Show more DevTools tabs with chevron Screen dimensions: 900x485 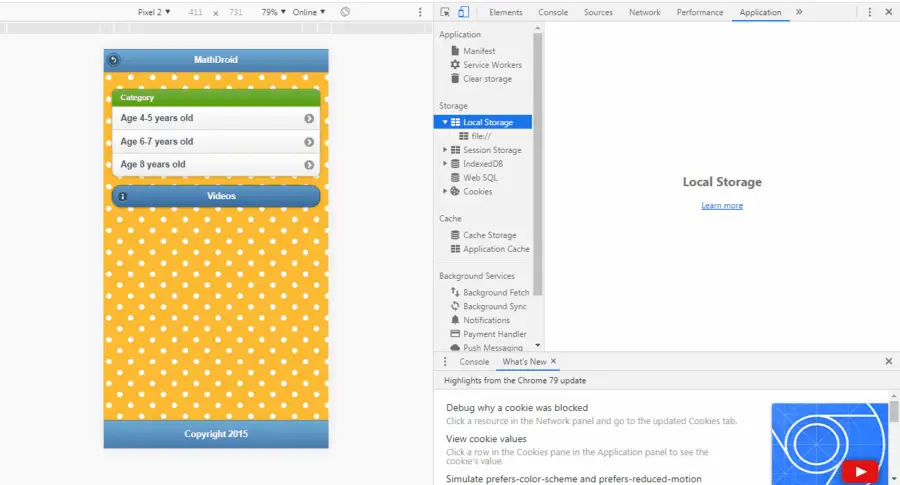click(x=799, y=12)
